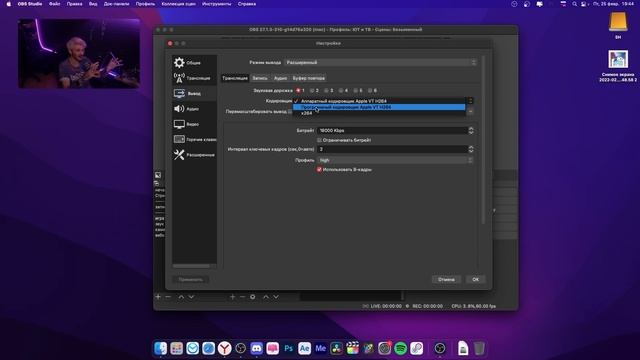Select audio track 5 radio button
The height and width of the screenshot is (360, 640).
[x=356, y=91]
